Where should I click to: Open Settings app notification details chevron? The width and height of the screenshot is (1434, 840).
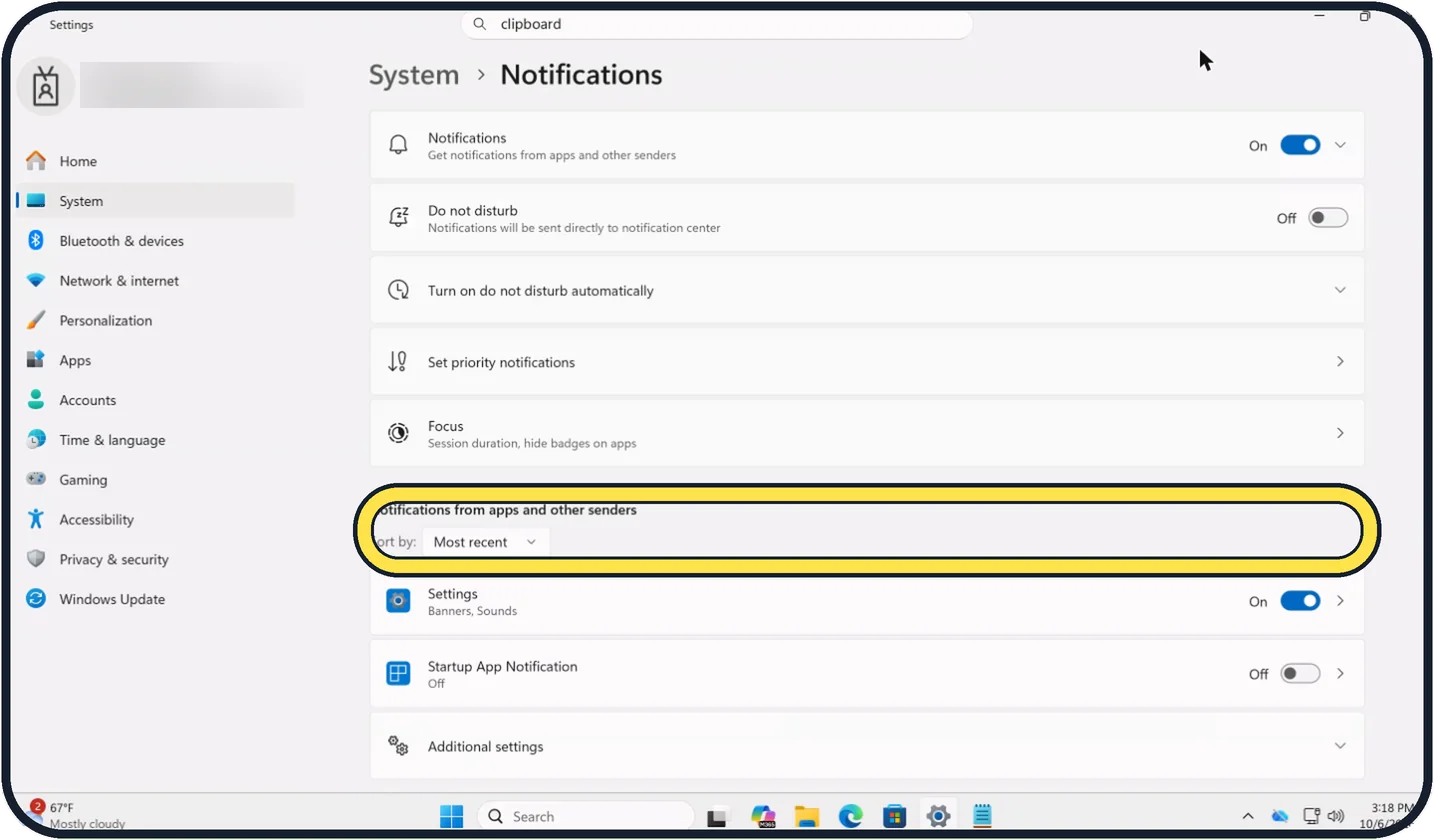1341,601
